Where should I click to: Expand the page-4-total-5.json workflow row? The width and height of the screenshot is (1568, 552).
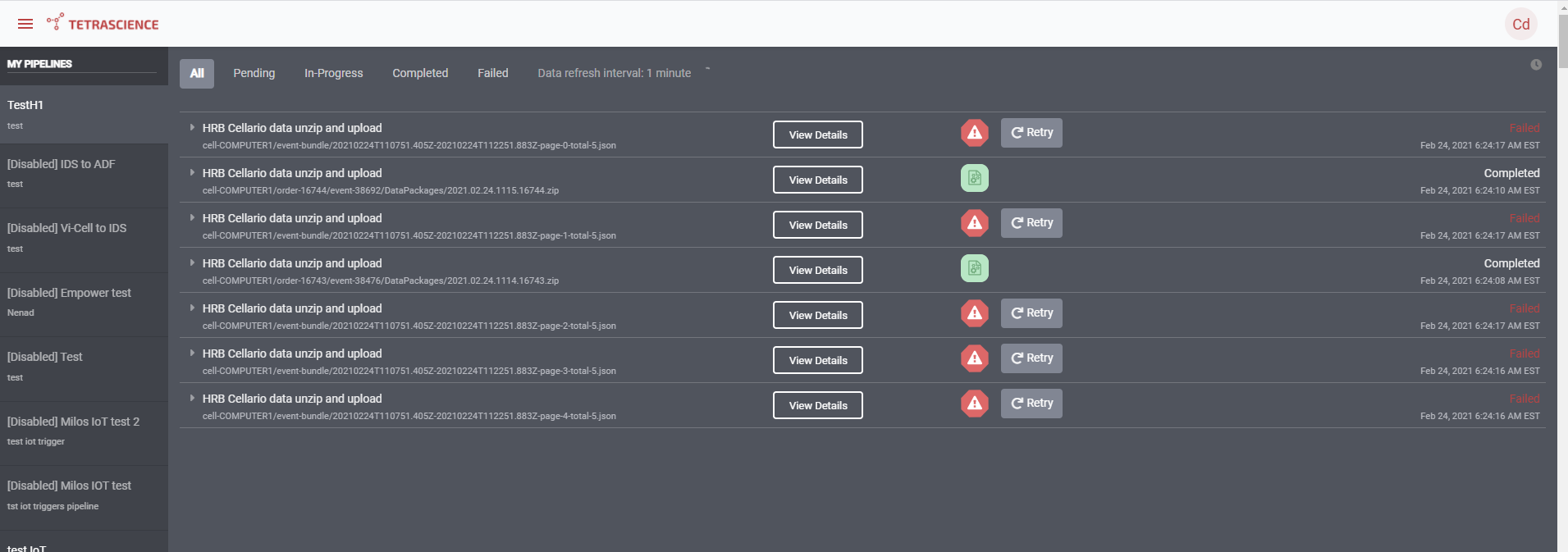click(x=192, y=398)
